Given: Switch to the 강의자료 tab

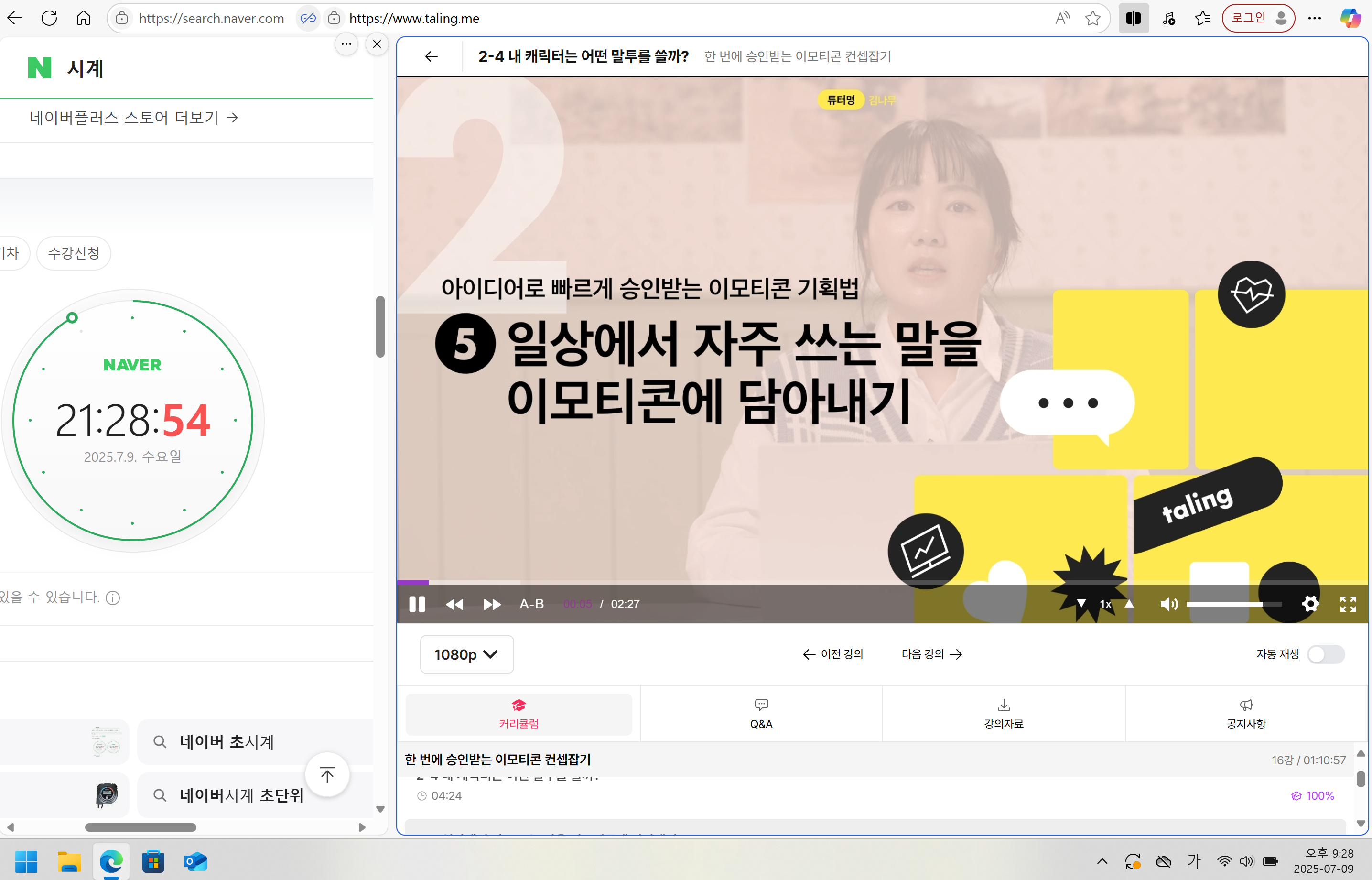Looking at the screenshot, I should tap(1004, 713).
